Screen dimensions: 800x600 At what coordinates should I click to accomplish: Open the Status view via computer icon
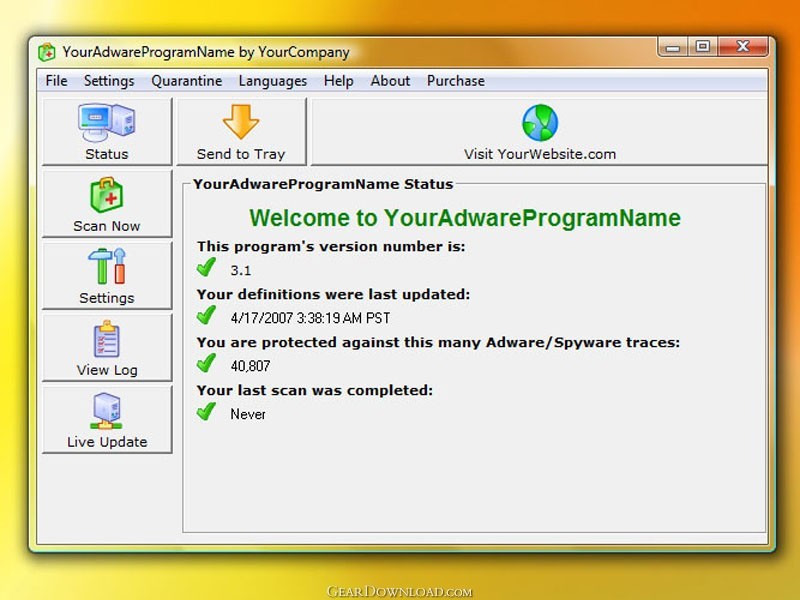point(107,123)
